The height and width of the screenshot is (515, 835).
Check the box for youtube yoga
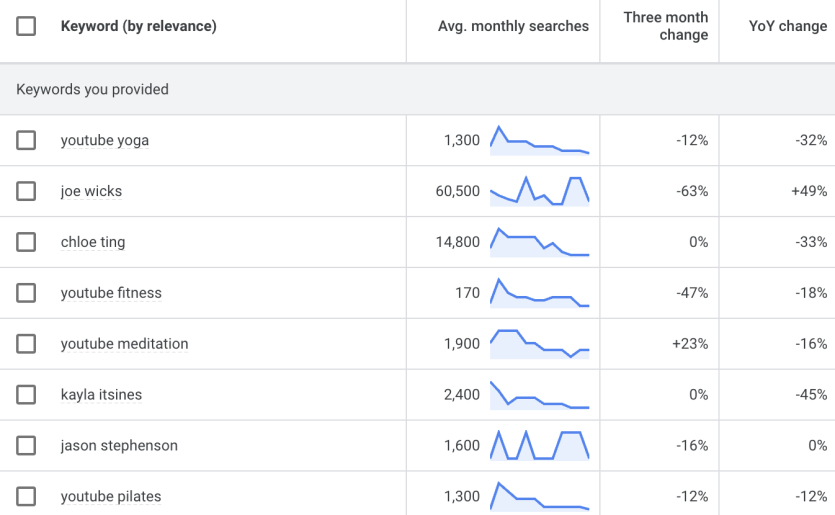(26, 141)
